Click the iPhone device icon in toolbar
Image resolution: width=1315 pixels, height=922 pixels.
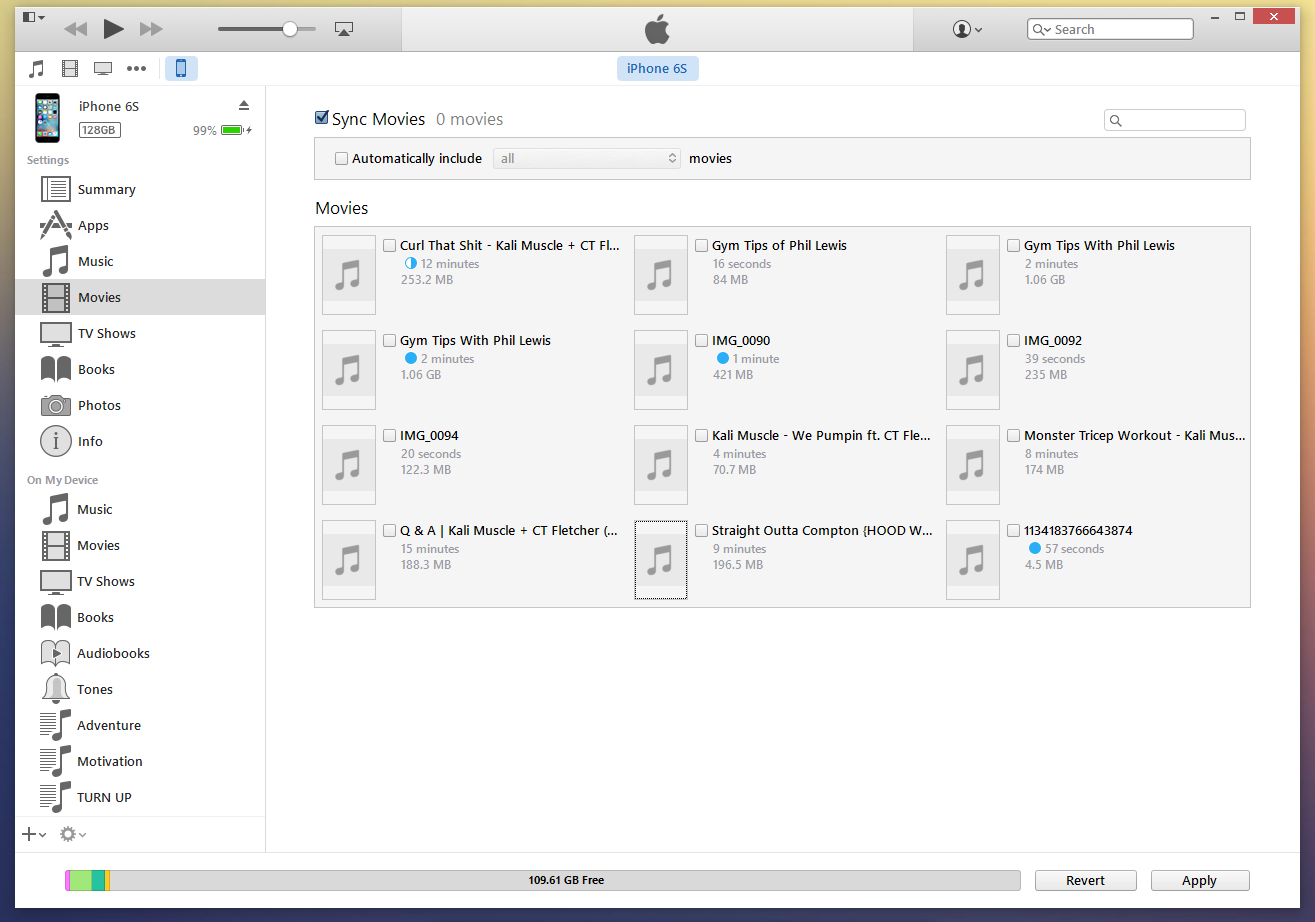click(x=181, y=69)
